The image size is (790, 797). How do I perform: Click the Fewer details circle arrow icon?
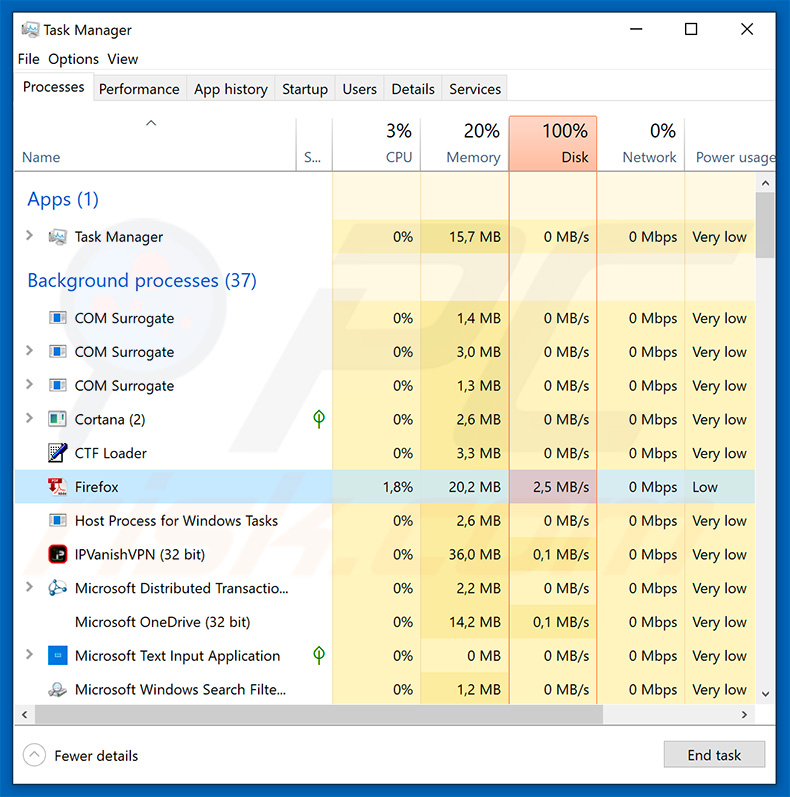pyautogui.click(x=34, y=755)
